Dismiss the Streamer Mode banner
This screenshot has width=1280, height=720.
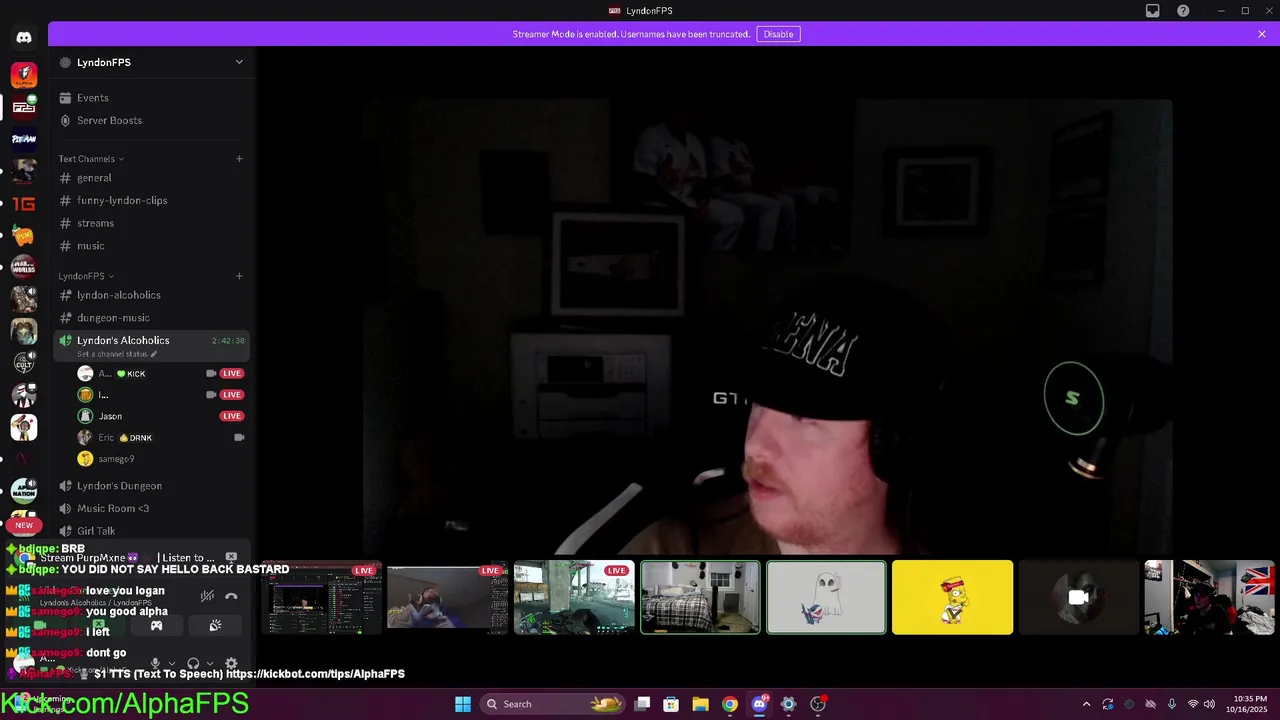pos(1262,34)
